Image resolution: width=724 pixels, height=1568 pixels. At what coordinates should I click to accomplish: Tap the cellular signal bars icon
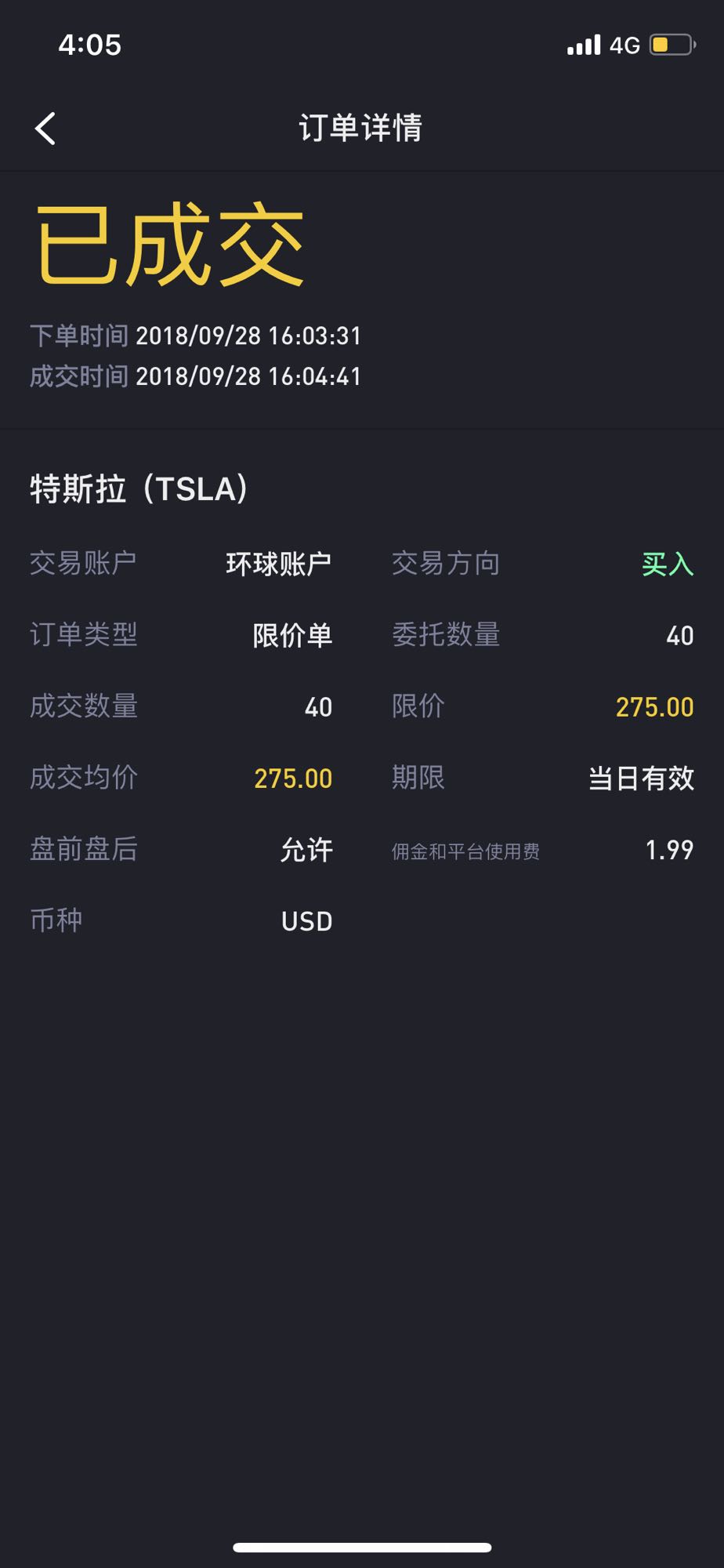(x=584, y=45)
